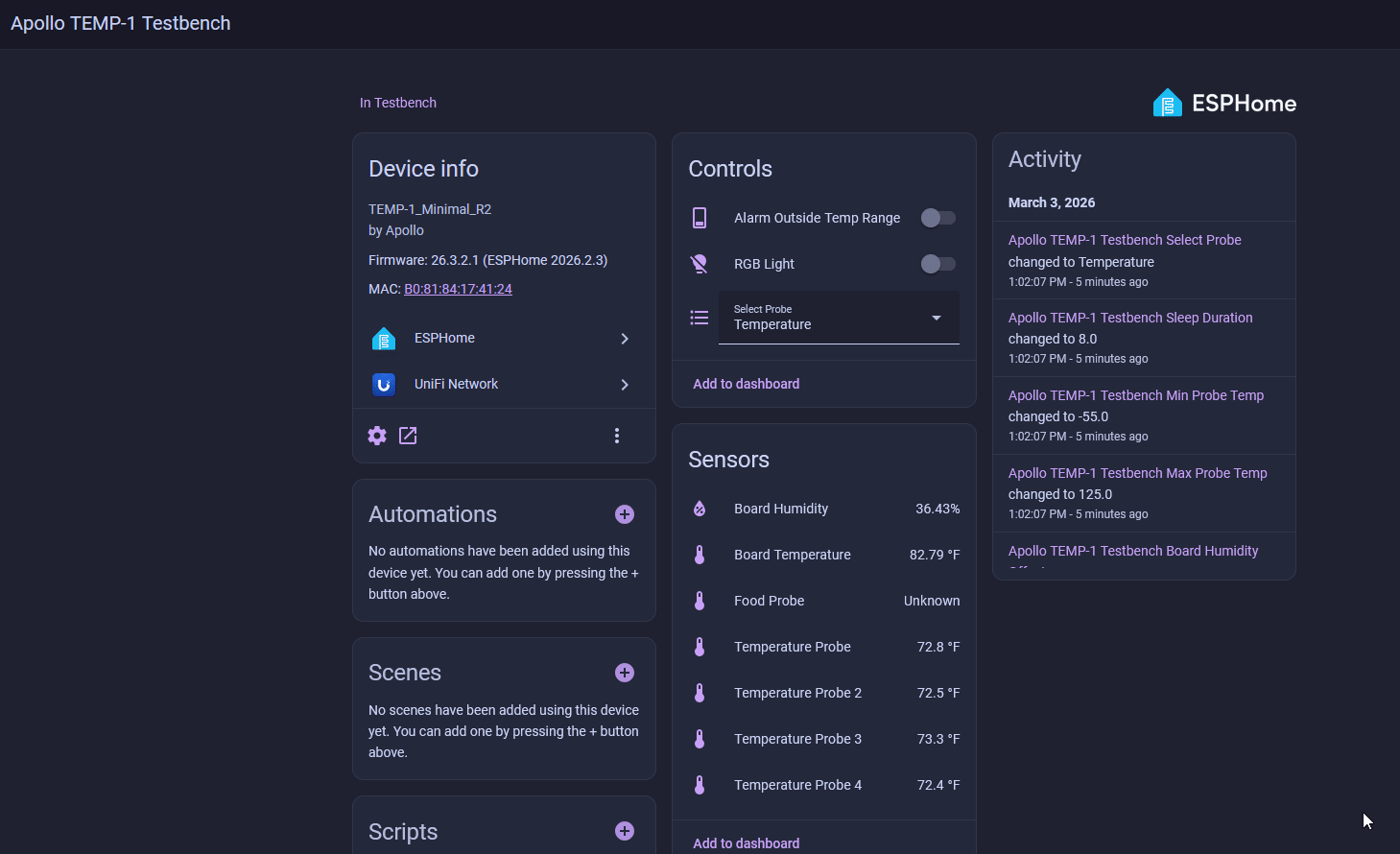Click the ESPHome logo at top right
This screenshot has width=1400, height=854.
1224,104
